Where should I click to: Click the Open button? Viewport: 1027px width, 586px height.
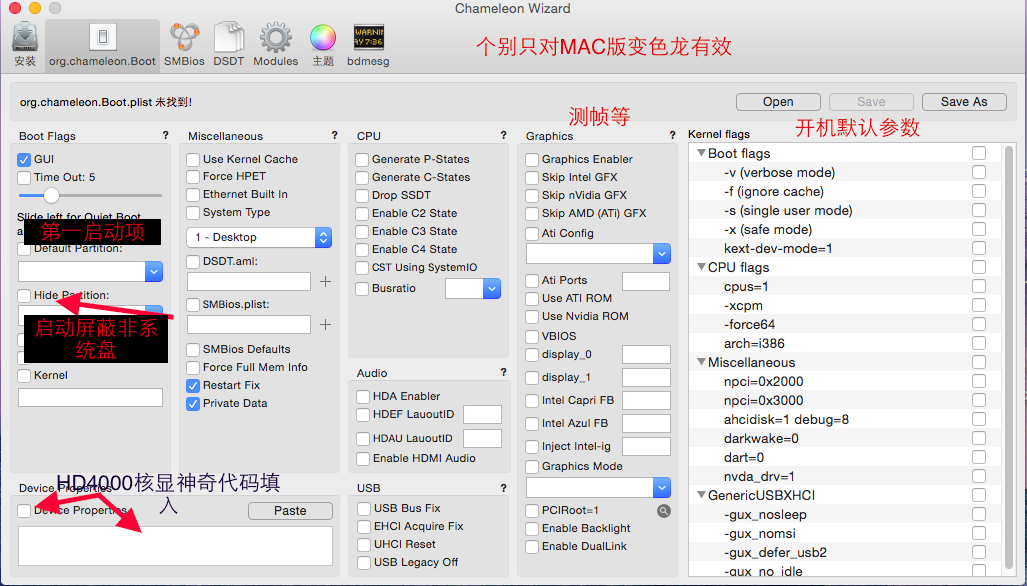778,101
